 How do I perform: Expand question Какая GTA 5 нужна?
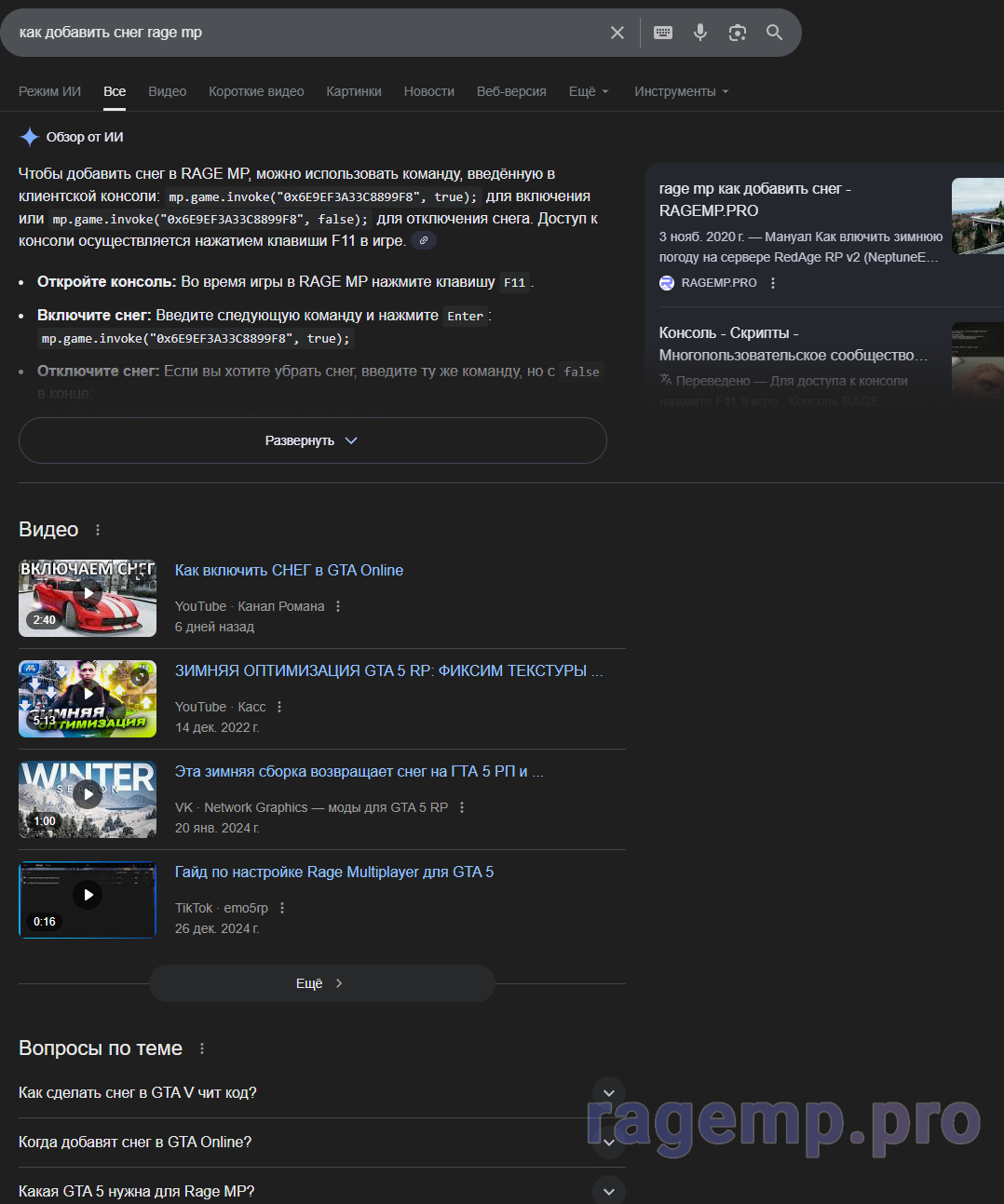(x=608, y=1191)
